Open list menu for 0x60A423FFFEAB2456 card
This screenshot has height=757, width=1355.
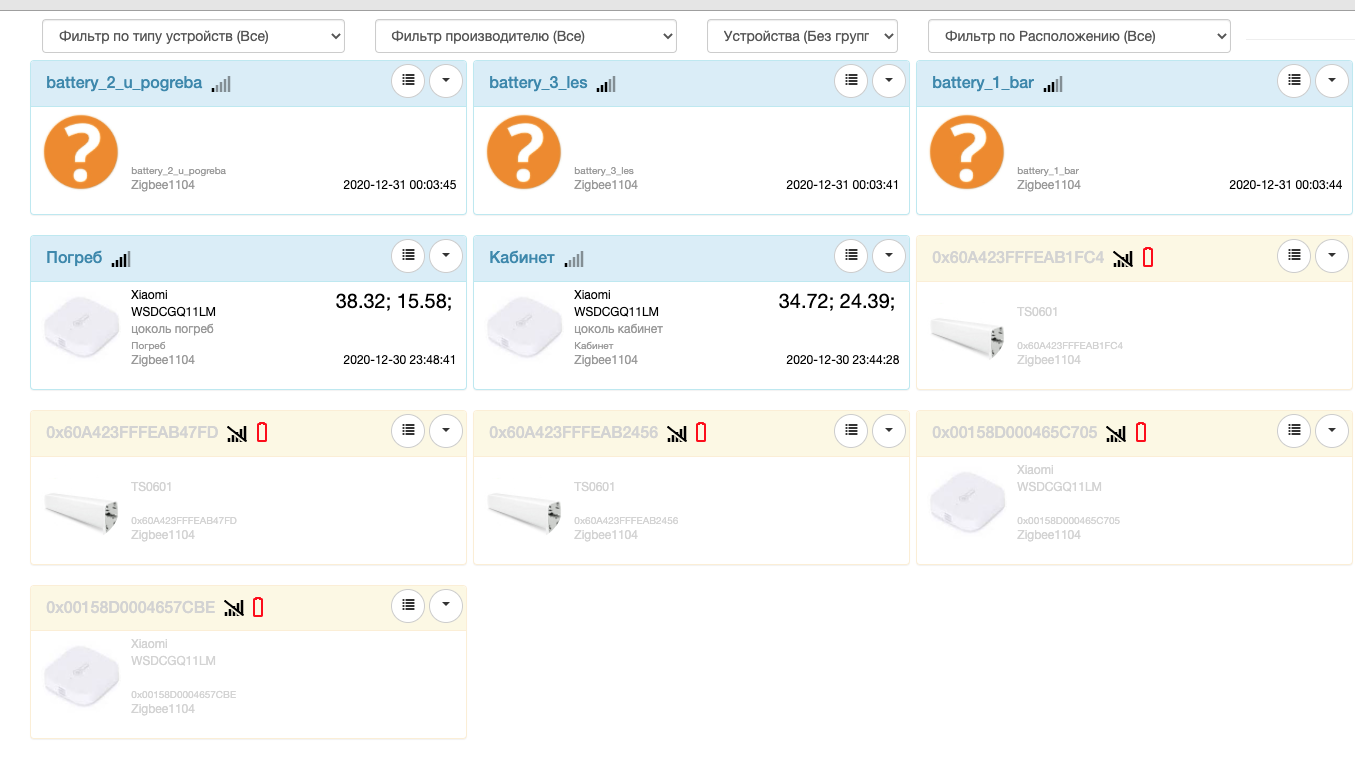click(851, 430)
